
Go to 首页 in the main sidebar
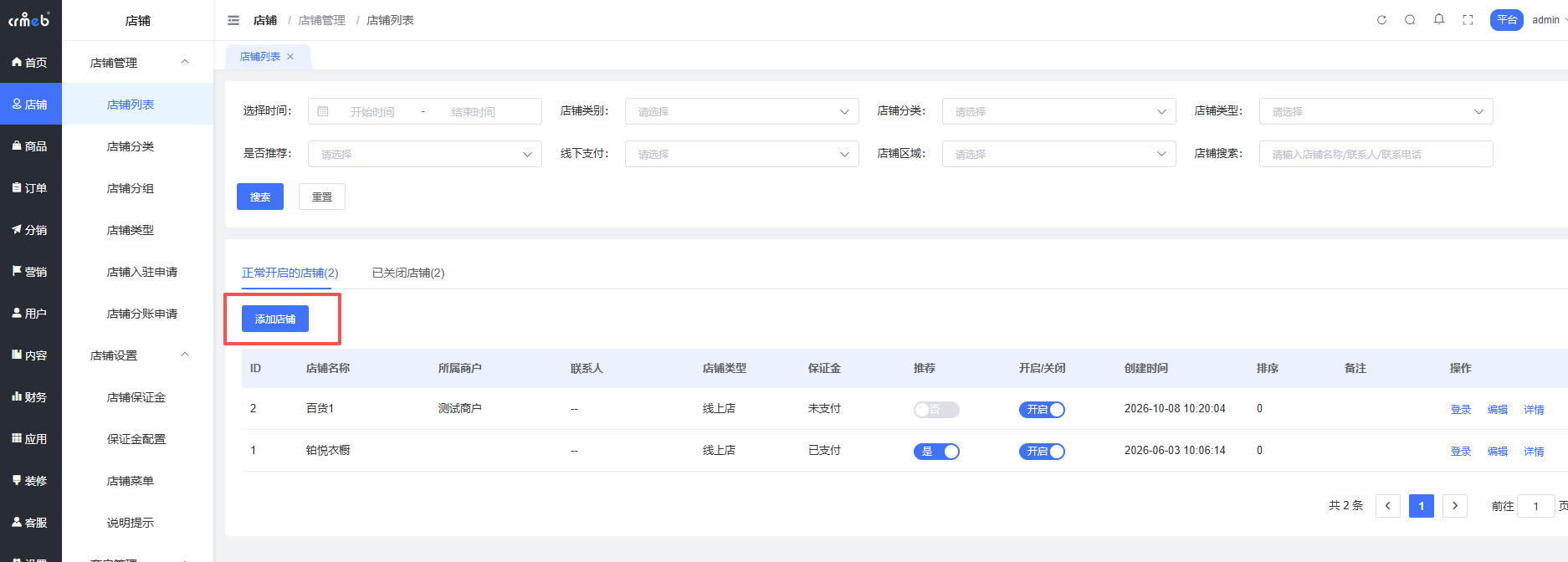pos(31,62)
